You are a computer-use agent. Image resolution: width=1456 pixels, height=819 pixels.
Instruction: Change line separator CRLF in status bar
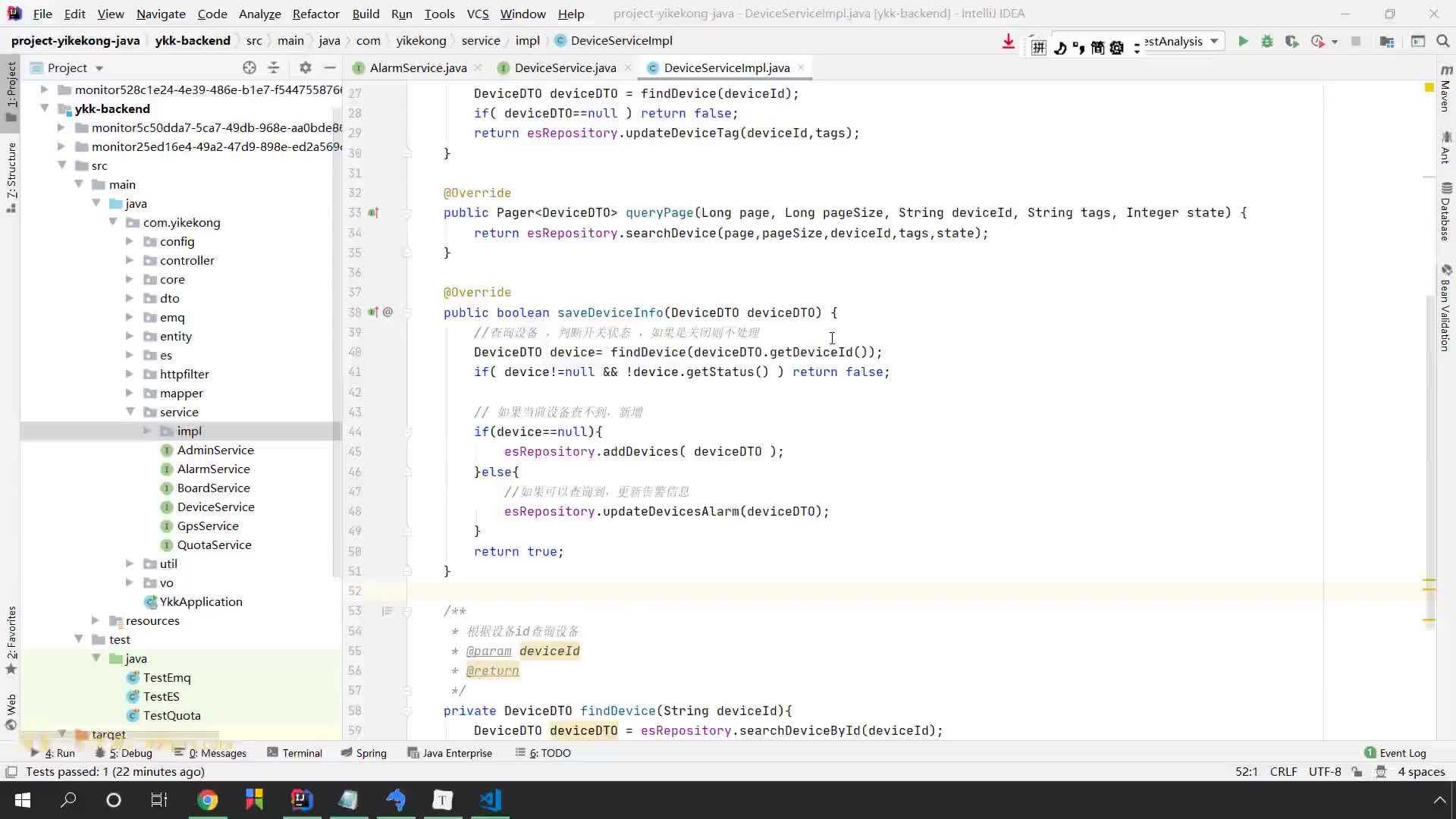pyautogui.click(x=1283, y=772)
